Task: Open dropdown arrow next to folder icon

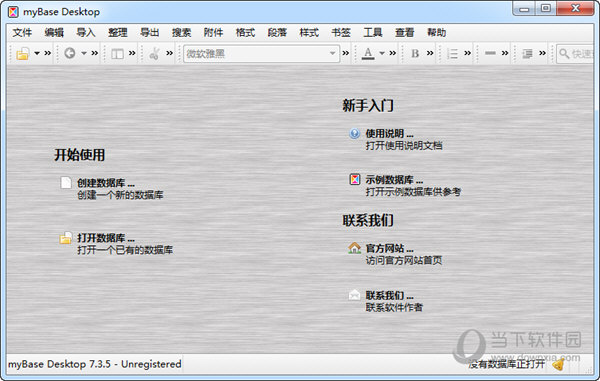Action: click(x=37, y=53)
